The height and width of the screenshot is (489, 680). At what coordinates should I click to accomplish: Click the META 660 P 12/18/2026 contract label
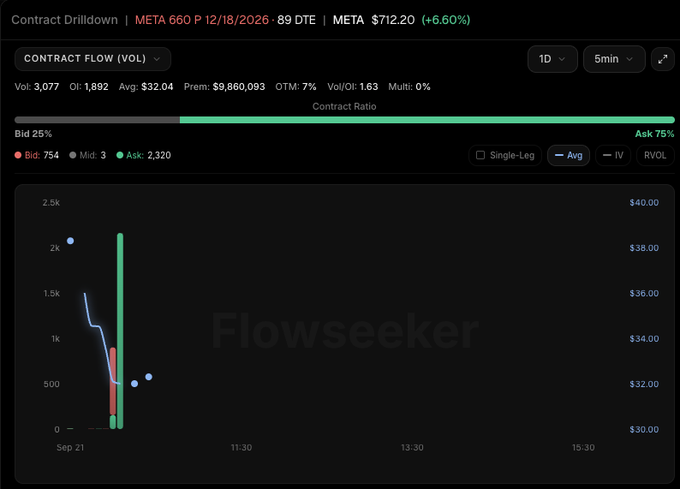202,20
